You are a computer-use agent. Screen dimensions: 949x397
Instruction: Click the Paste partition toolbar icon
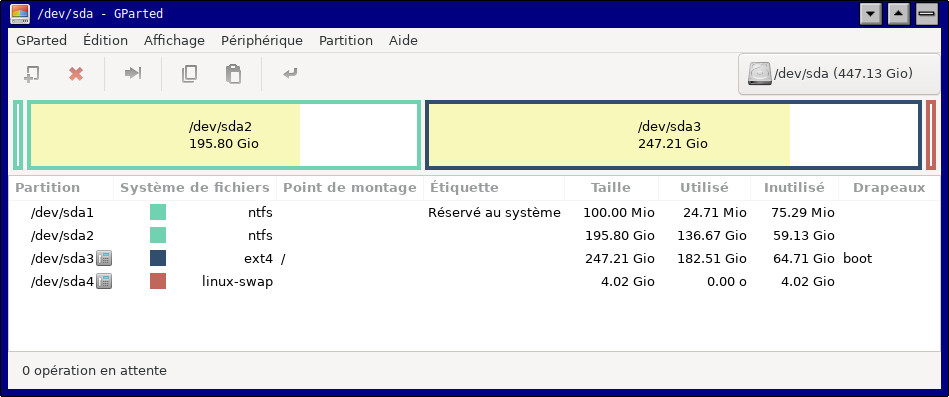[233, 74]
